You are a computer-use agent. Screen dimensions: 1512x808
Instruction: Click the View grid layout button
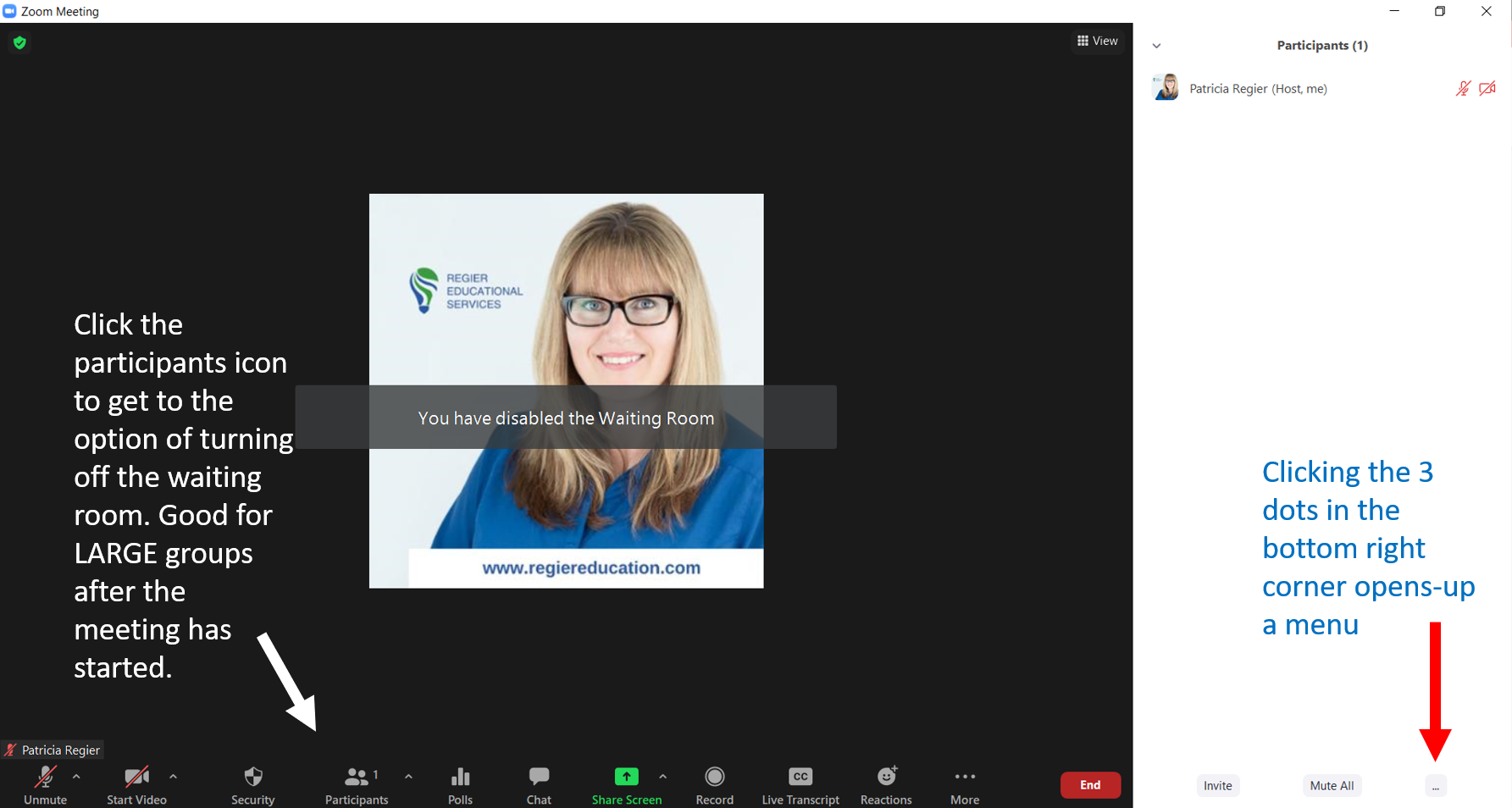click(1098, 41)
